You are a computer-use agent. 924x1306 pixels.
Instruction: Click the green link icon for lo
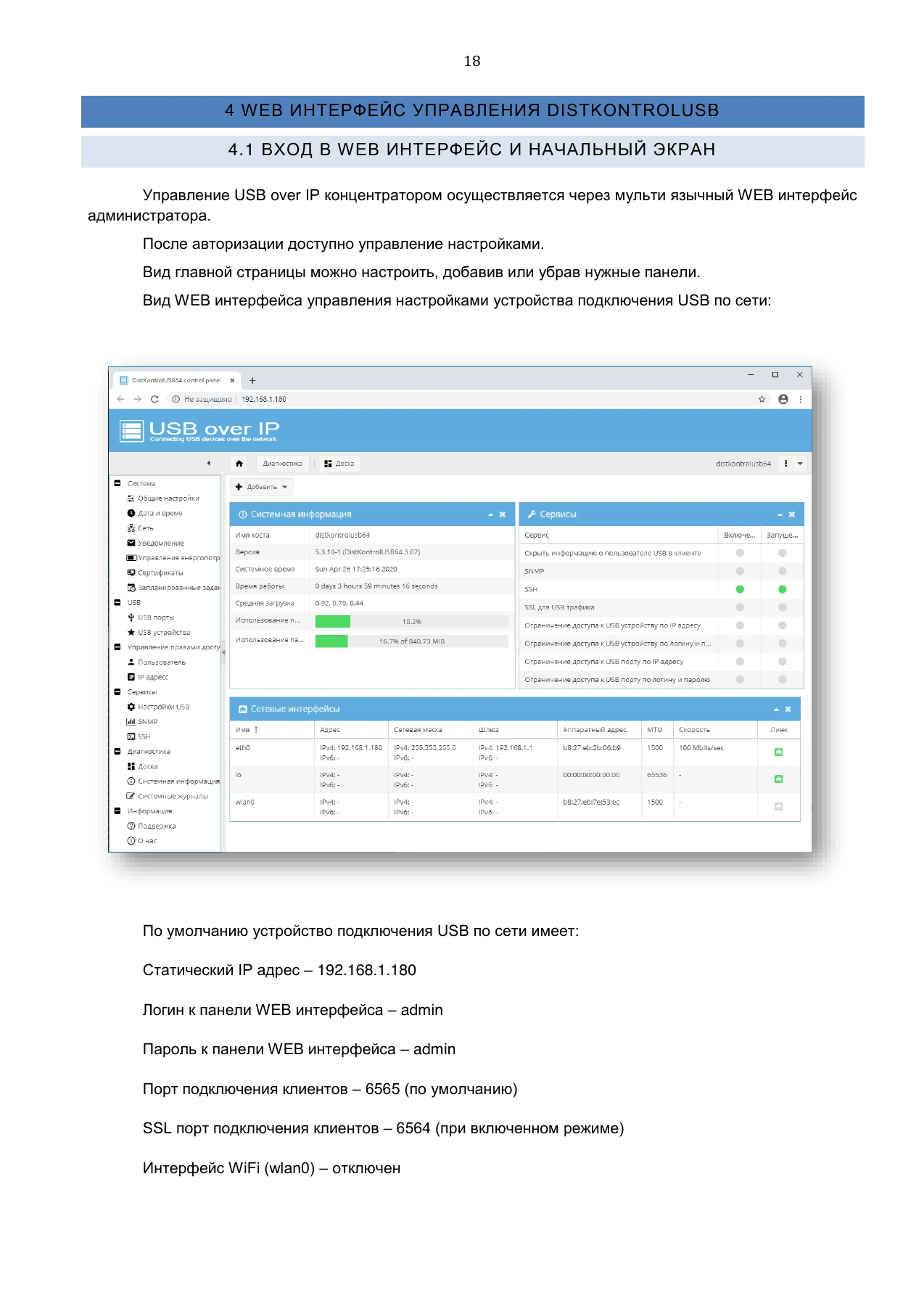pos(778,779)
